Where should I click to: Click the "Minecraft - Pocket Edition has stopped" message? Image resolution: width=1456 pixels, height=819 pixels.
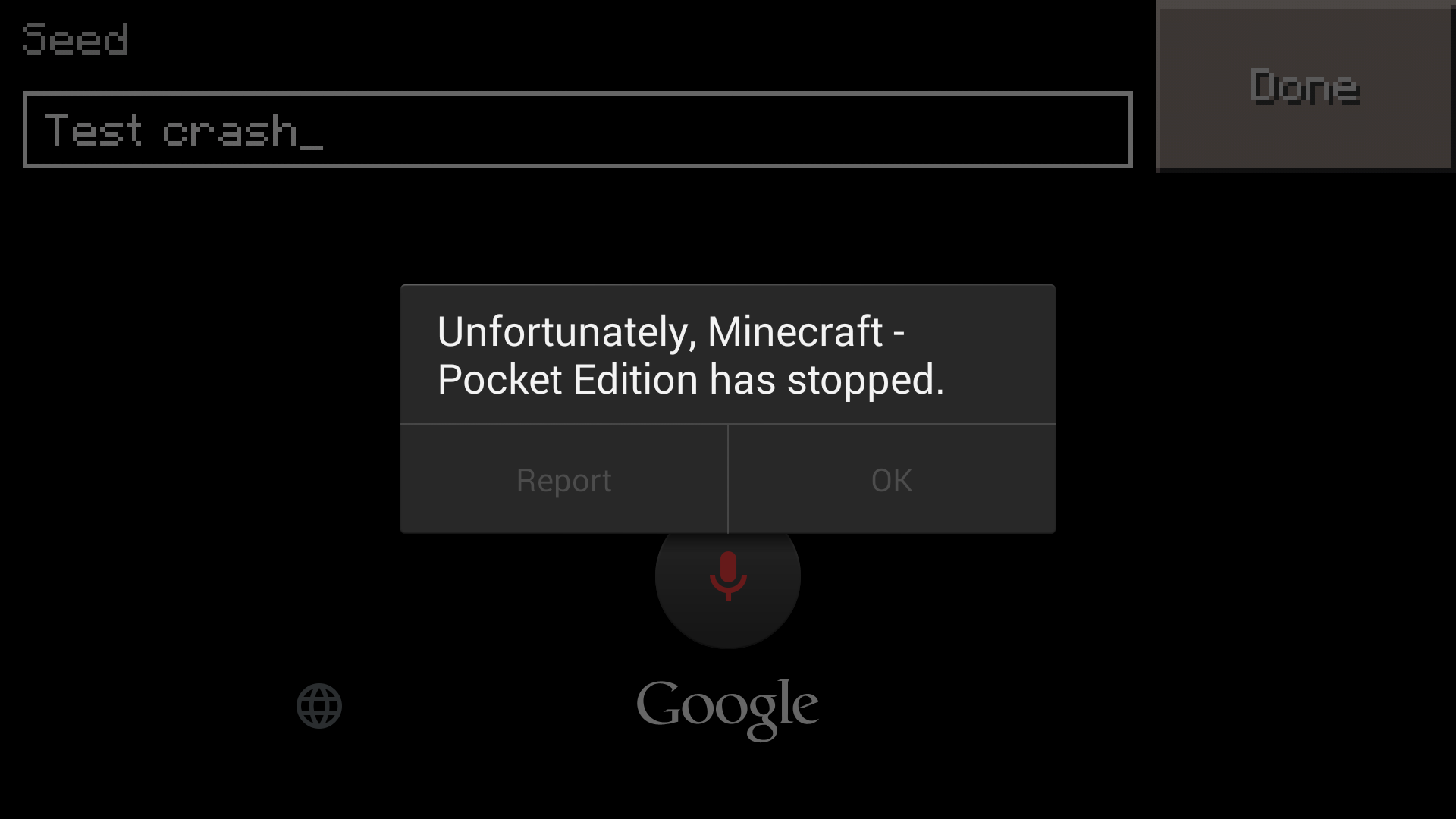(x=691, y=355)
